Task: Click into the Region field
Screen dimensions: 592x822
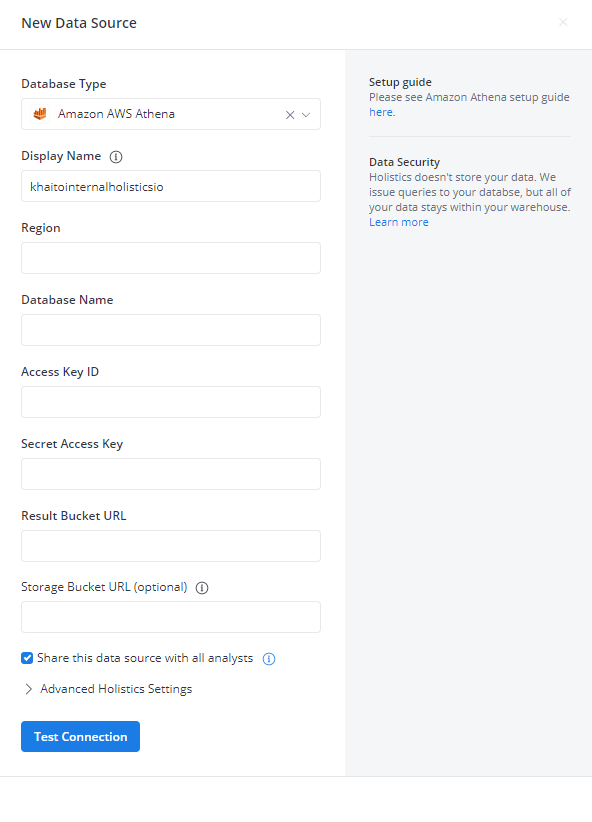Action: pos(171,258)
